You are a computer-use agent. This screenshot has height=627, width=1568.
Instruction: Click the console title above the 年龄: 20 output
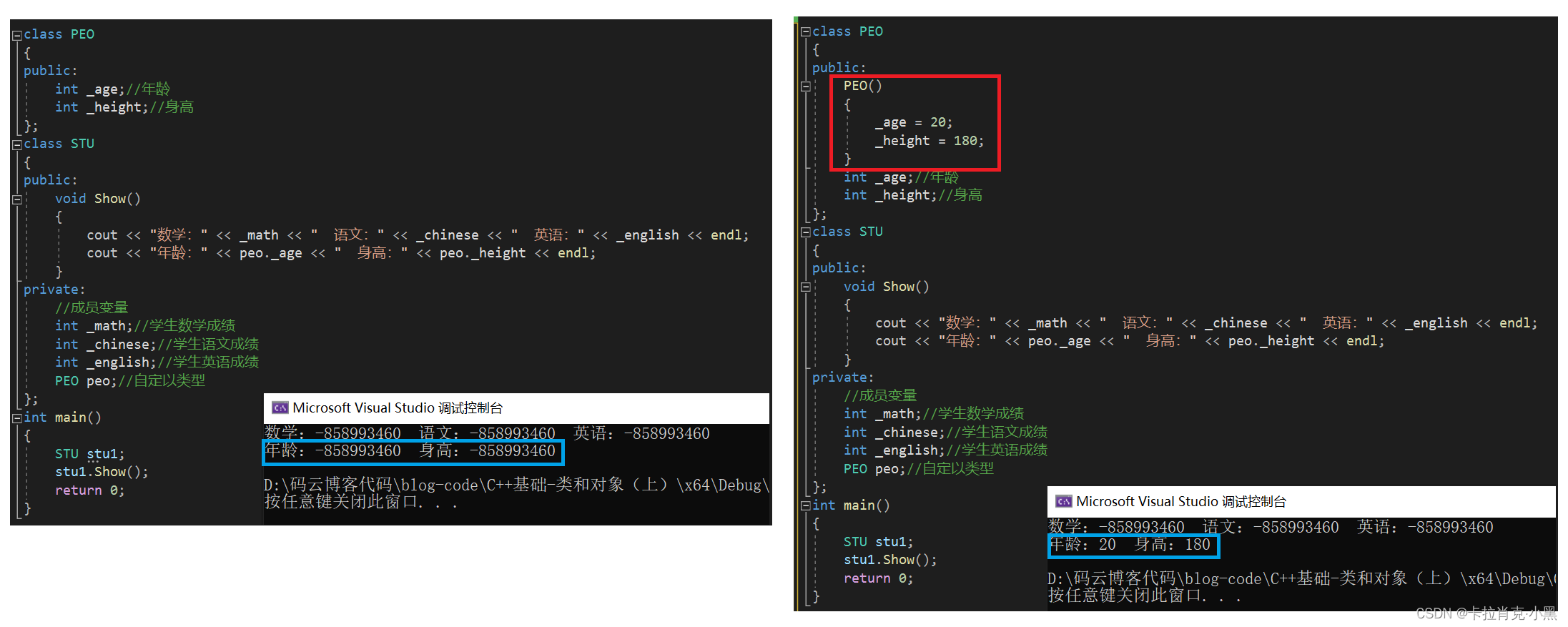[x=1181, y=502]
